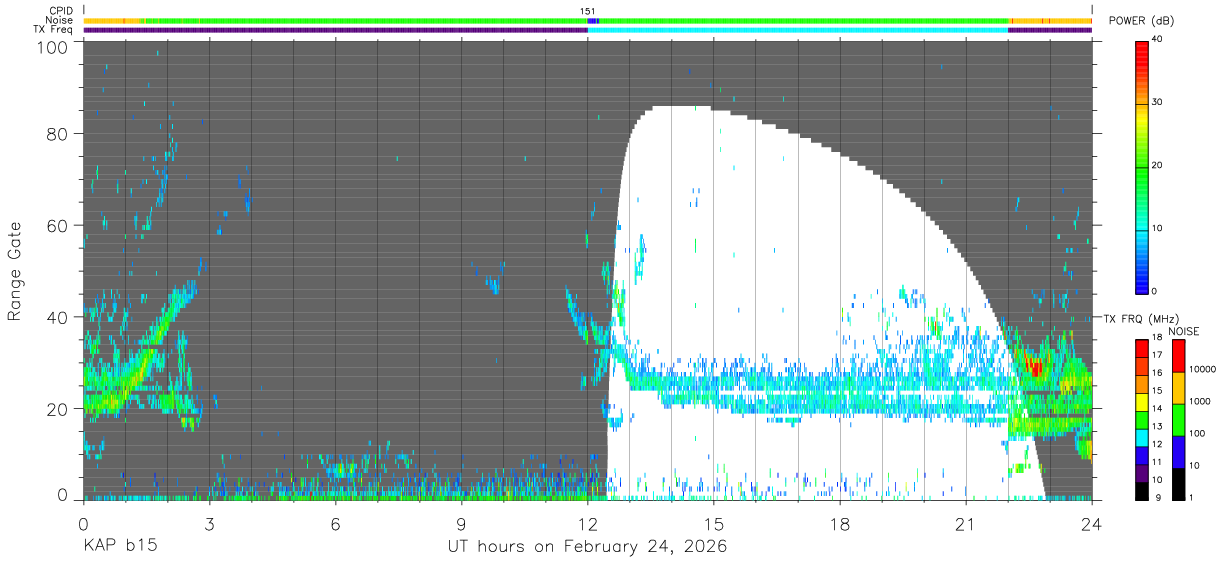Click the 24 hour tick on time axis

(x=1092, y=523)
